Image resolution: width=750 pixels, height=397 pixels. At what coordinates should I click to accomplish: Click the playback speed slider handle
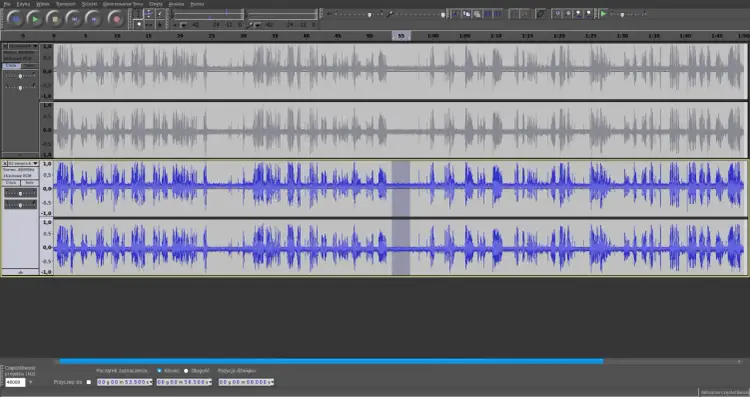[622, 14]
